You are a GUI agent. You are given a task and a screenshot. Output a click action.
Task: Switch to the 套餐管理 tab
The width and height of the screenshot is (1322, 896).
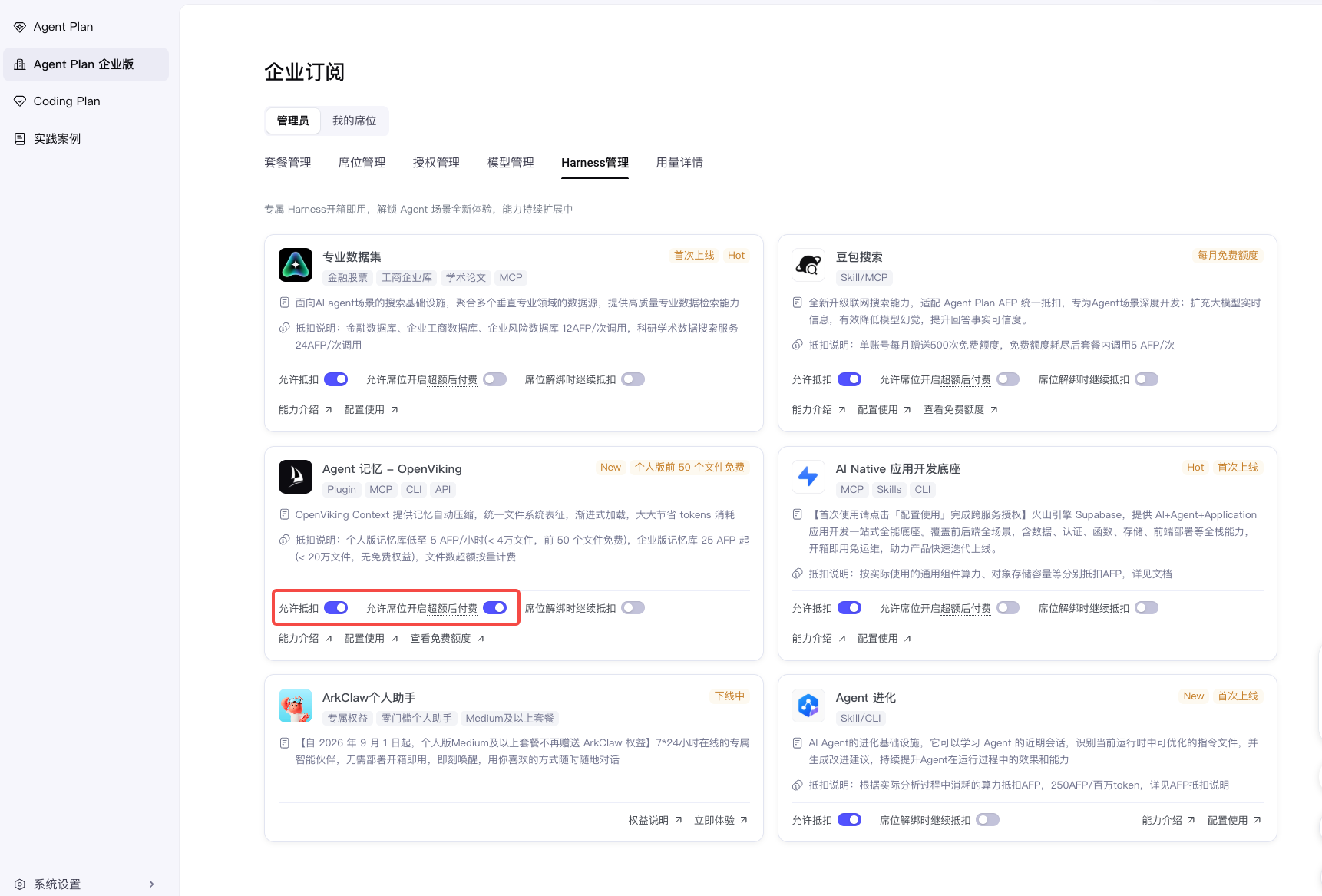[x=288, y=163]
